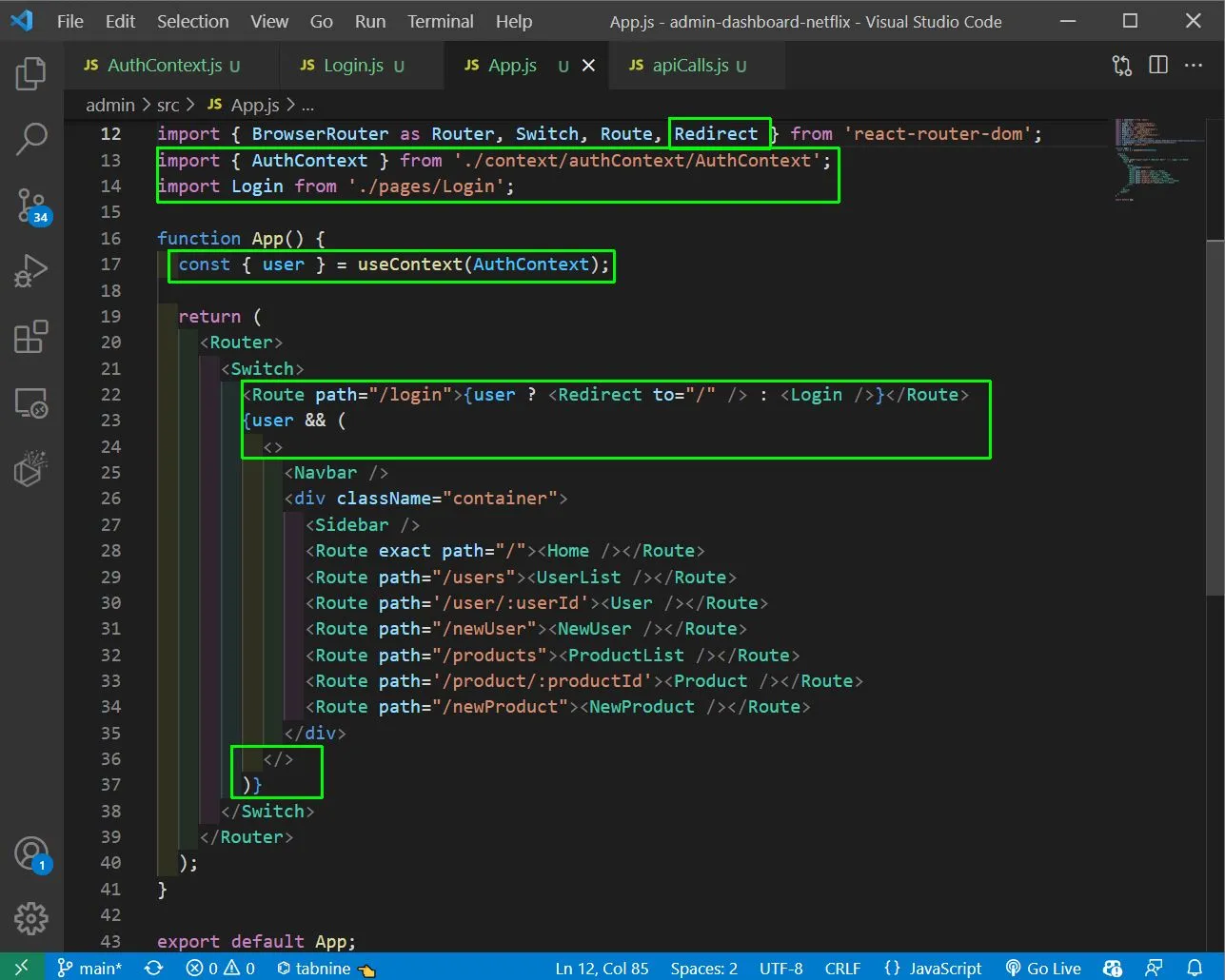Click line number 17 in gutter
1225x980 pixels.
[x=110, y=265]
